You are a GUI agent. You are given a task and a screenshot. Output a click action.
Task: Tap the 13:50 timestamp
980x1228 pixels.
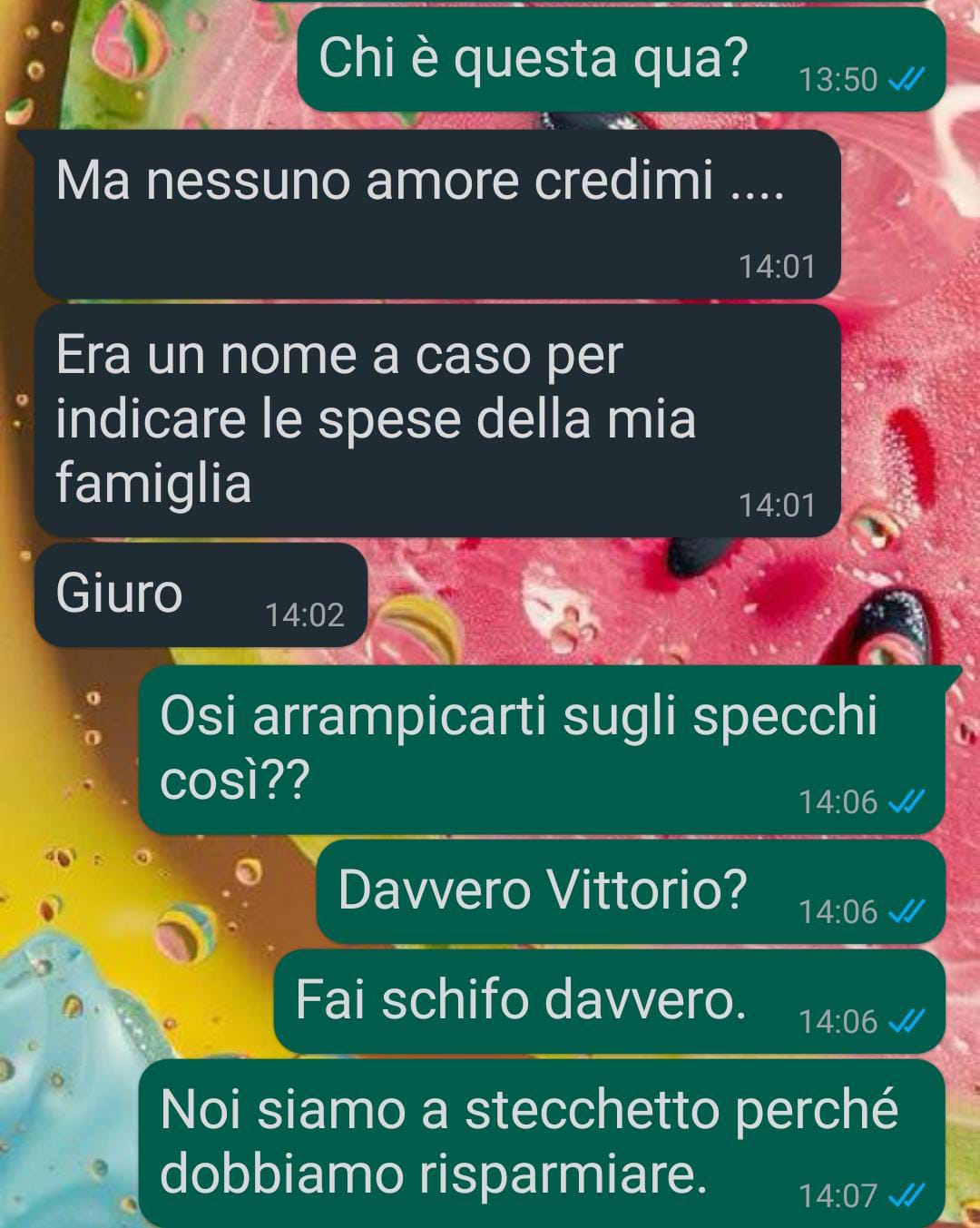click(838, 81)
